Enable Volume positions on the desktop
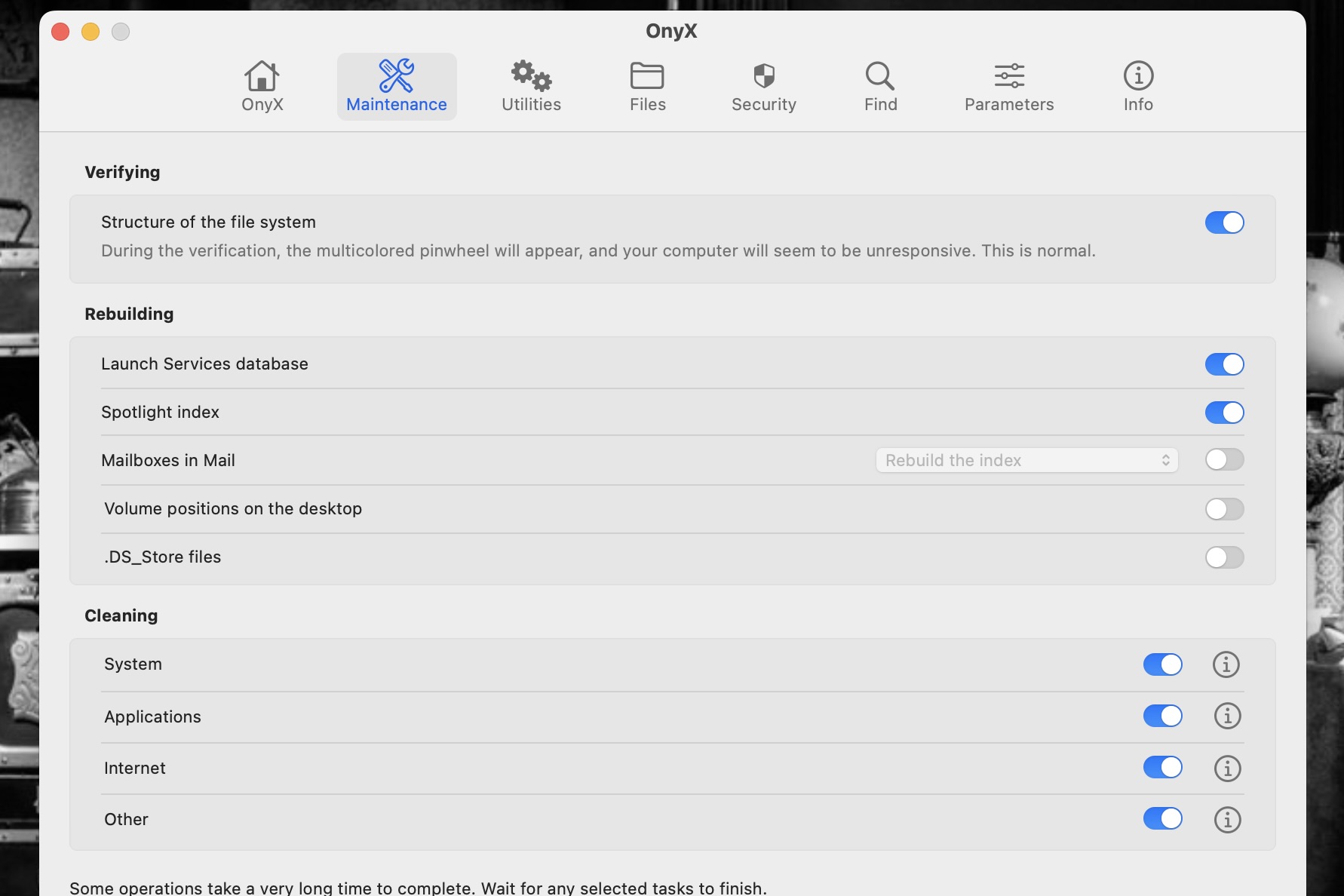The image size is (1344, 896). pos(1224,509)
